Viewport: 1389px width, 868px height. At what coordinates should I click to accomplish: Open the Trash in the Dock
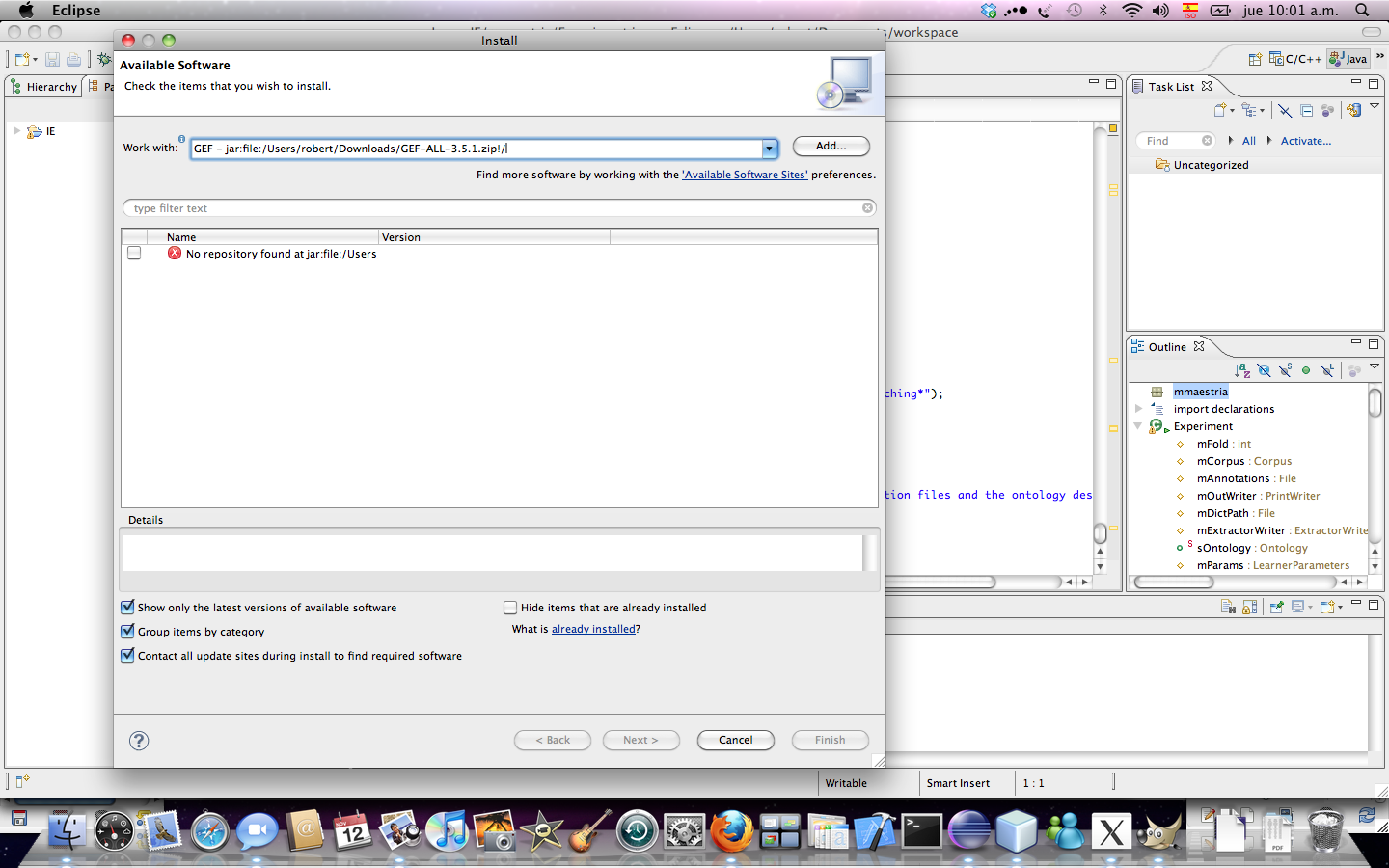tap(1325, 830)
